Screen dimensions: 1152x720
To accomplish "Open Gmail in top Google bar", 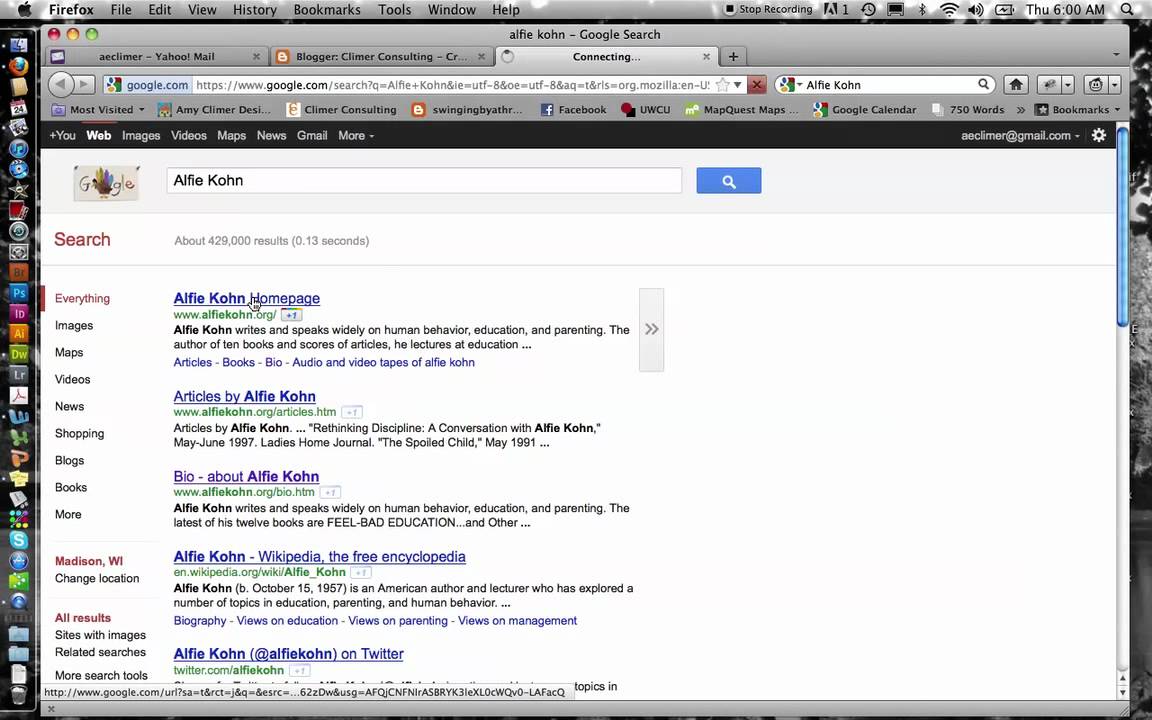I will pyautogui.click(x=312, y=135).
